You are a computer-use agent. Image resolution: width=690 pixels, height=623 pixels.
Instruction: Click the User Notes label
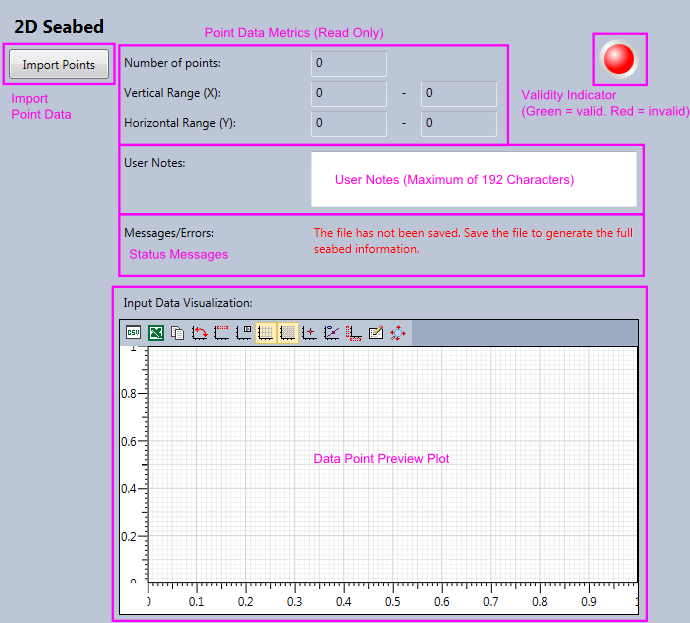pyautogui.click(x=154, y=163)
